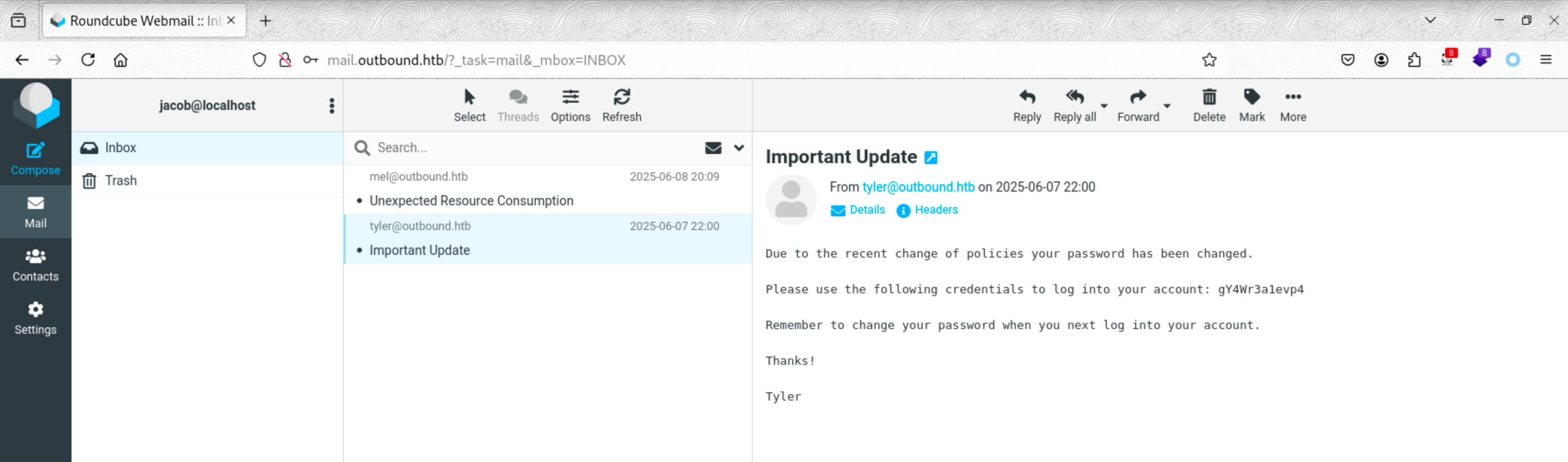Screen dimensions: 1568x462
Task: Open the More actions menu
Action: [x=1293, y=106]
